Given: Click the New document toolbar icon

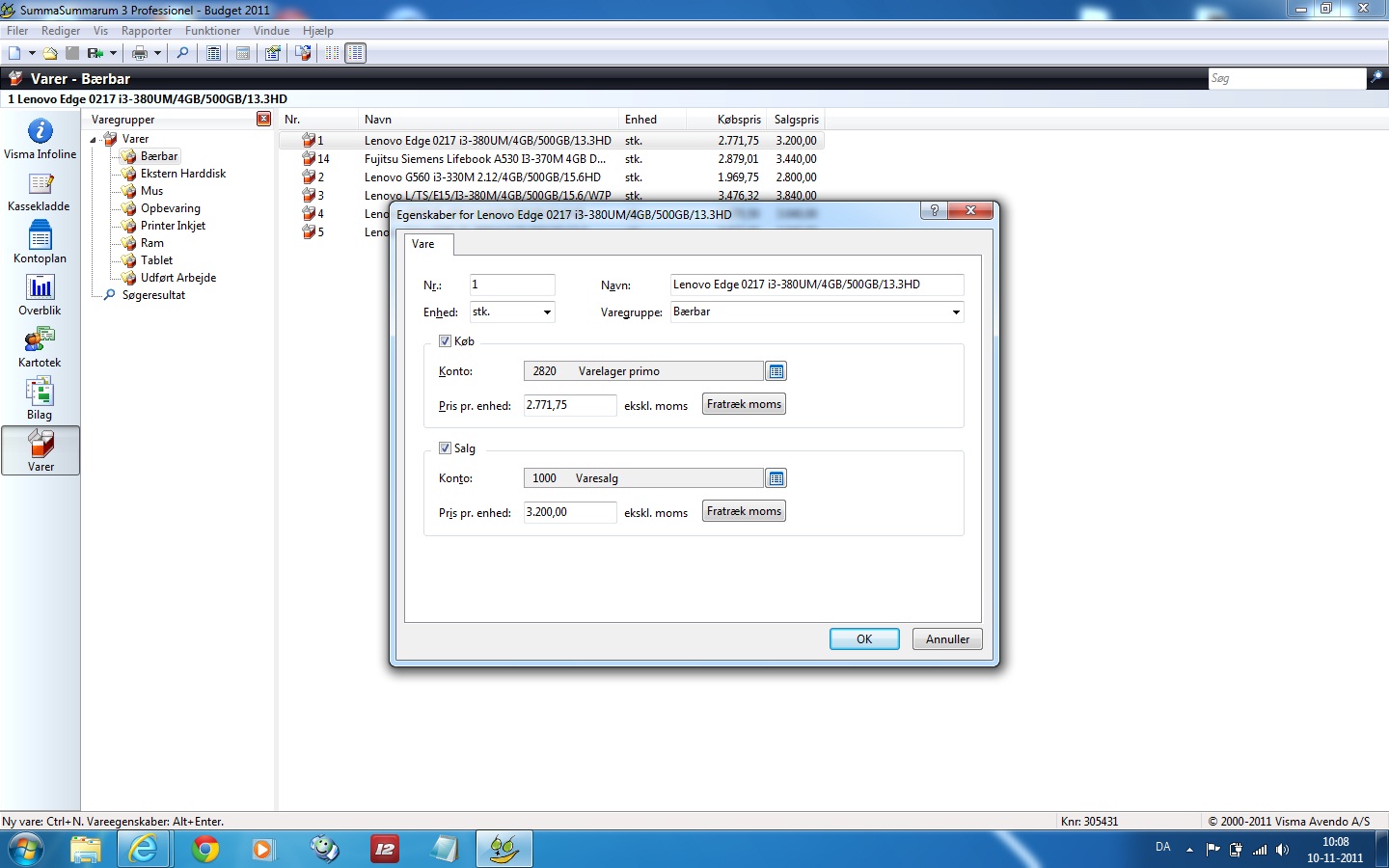Looking at the screenshot, I should click(x=14, y=53).
